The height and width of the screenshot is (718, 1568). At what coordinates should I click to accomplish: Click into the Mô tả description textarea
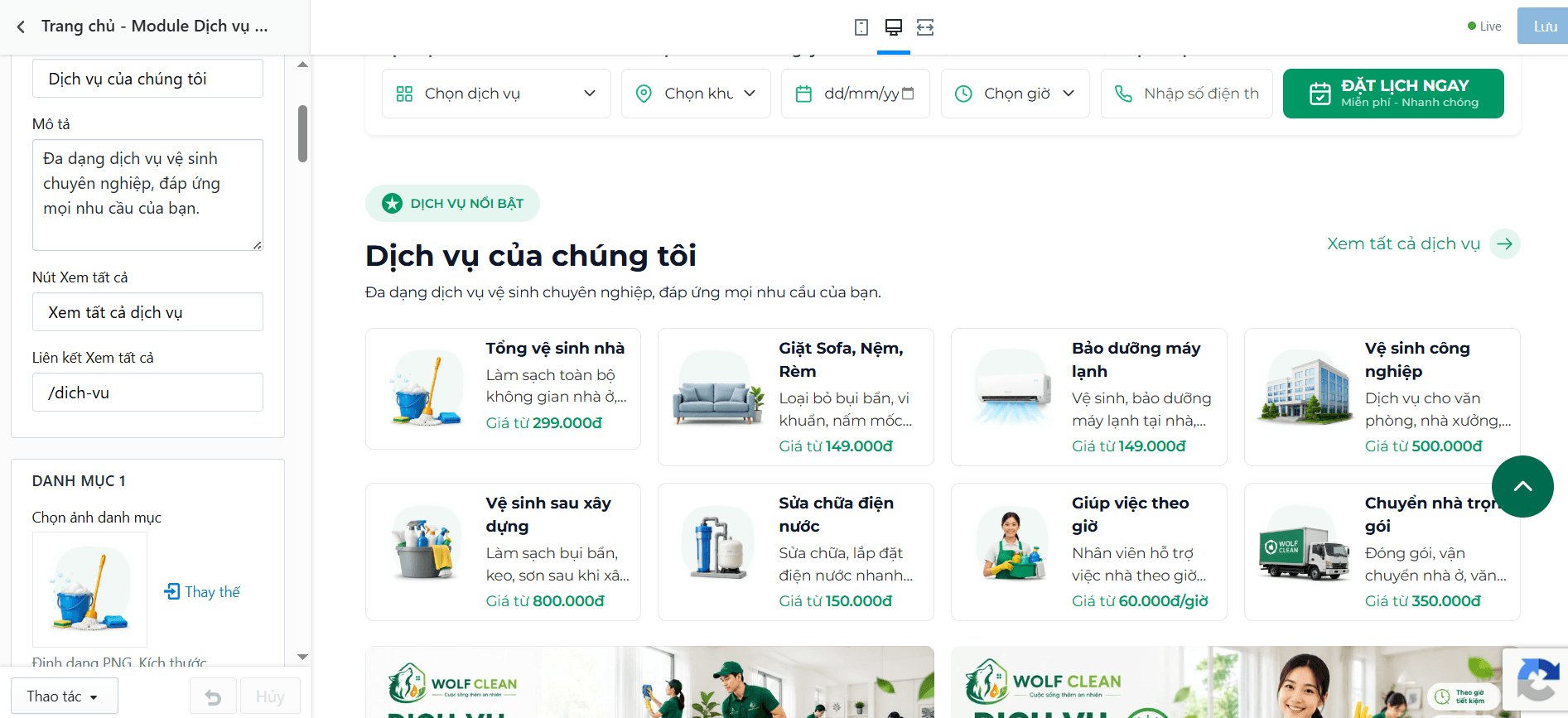coord(147,195)
